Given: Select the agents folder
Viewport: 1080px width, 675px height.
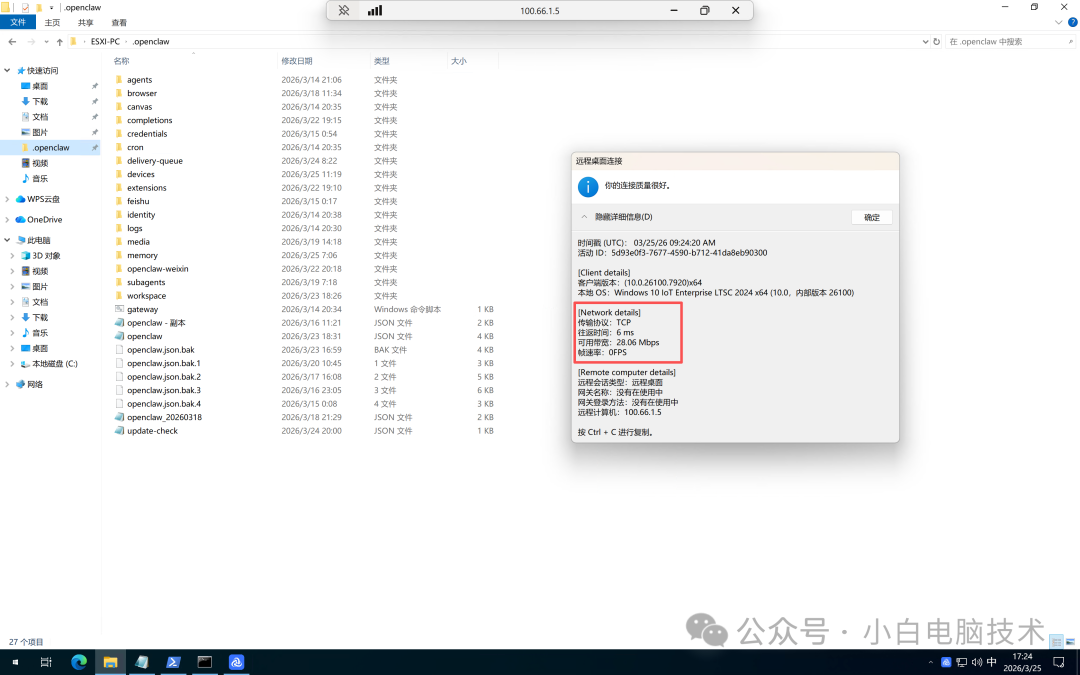Looking at the screenshot, I should (139, 80).
